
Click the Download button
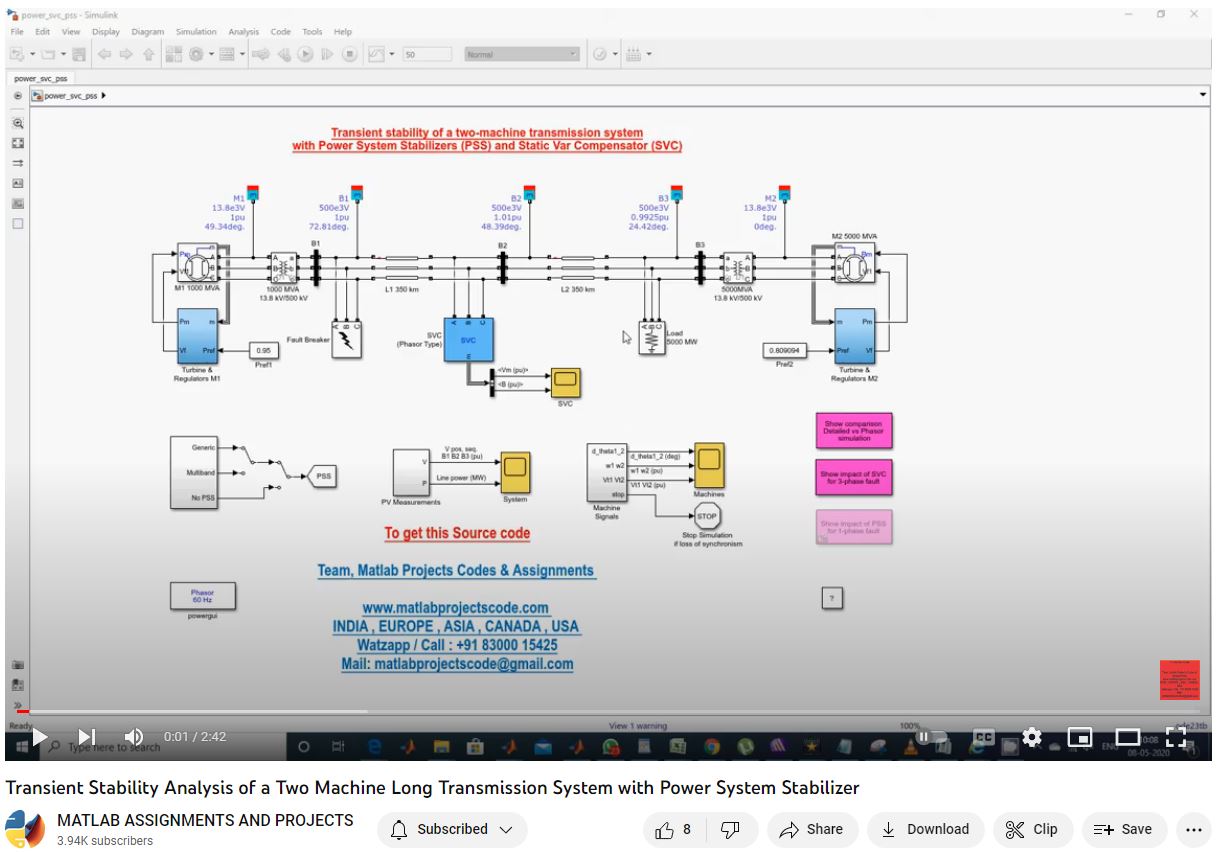click(926, 829)
